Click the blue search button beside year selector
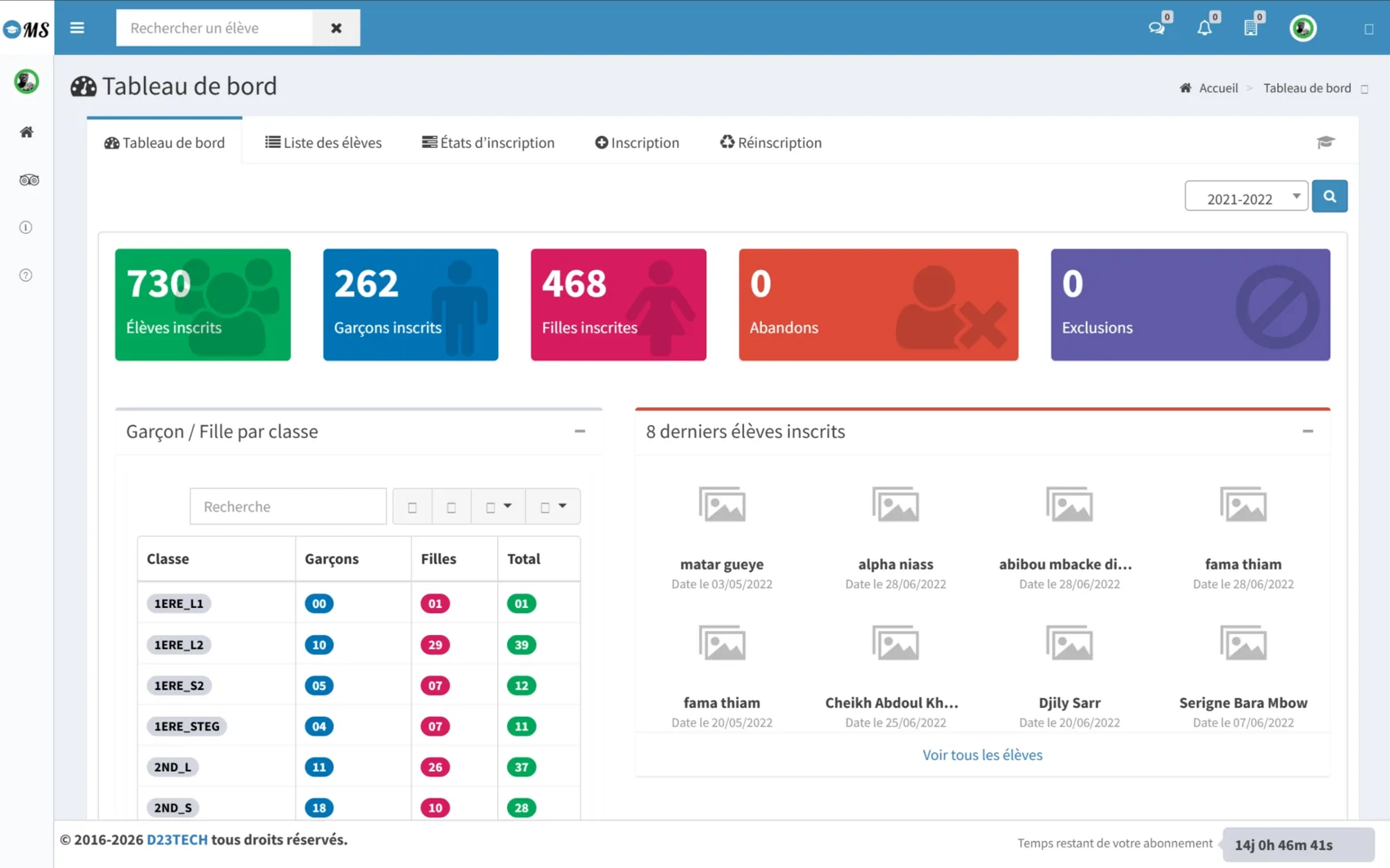 pos(1329,196)
